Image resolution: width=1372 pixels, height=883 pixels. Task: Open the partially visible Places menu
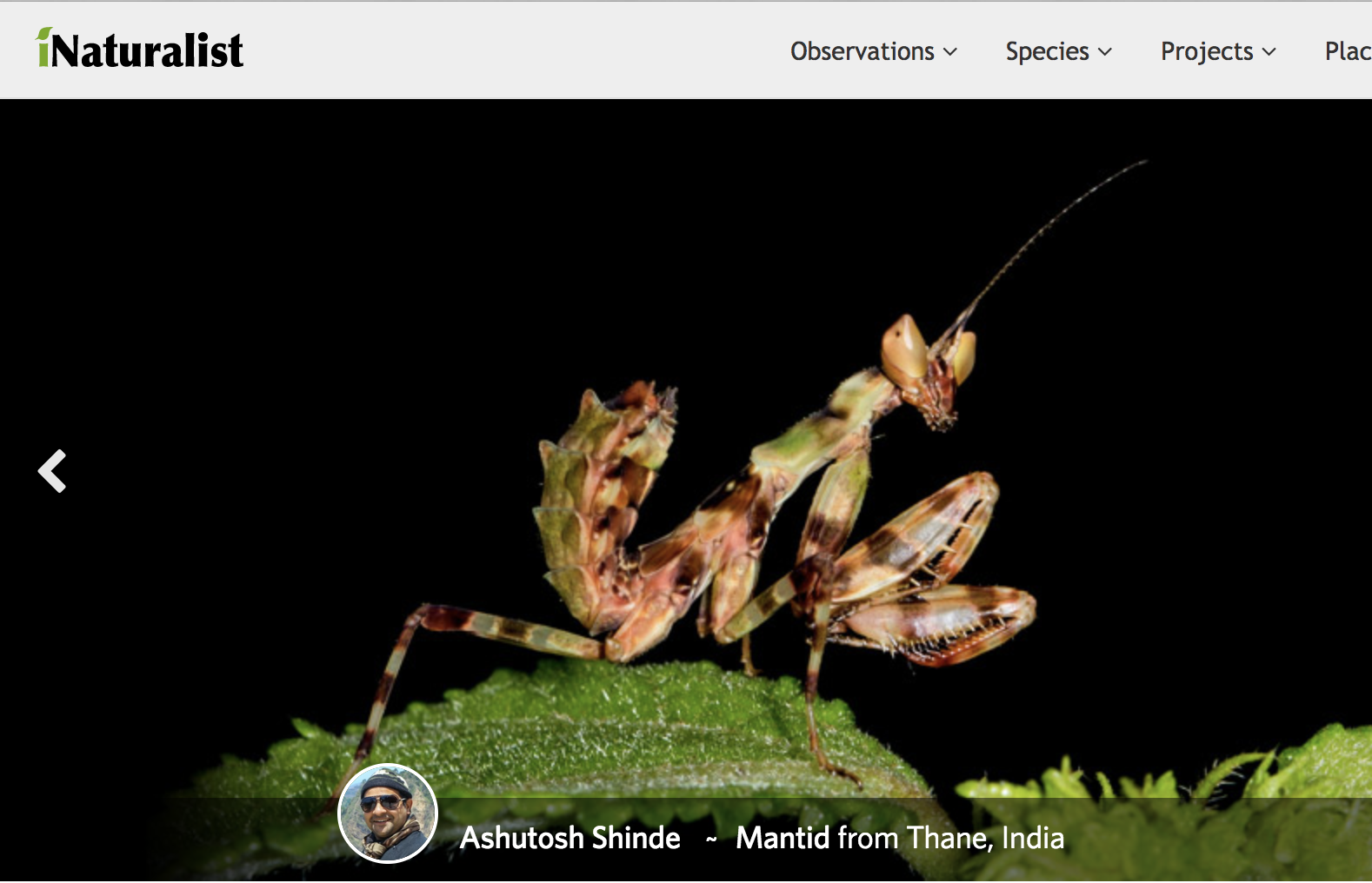(x=1348, y=51)
